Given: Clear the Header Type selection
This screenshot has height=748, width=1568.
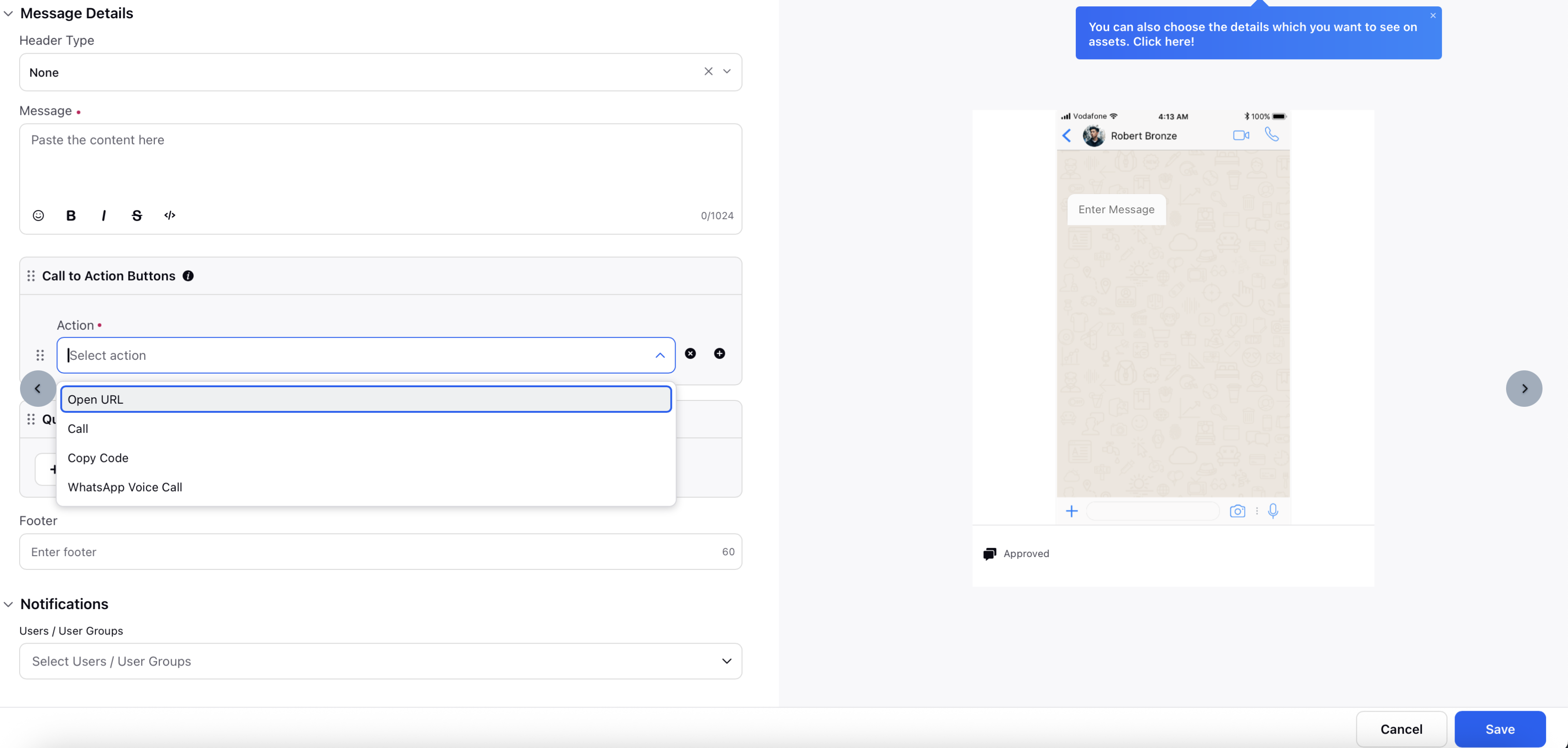Looking at the screenshot, I should 708,72.
